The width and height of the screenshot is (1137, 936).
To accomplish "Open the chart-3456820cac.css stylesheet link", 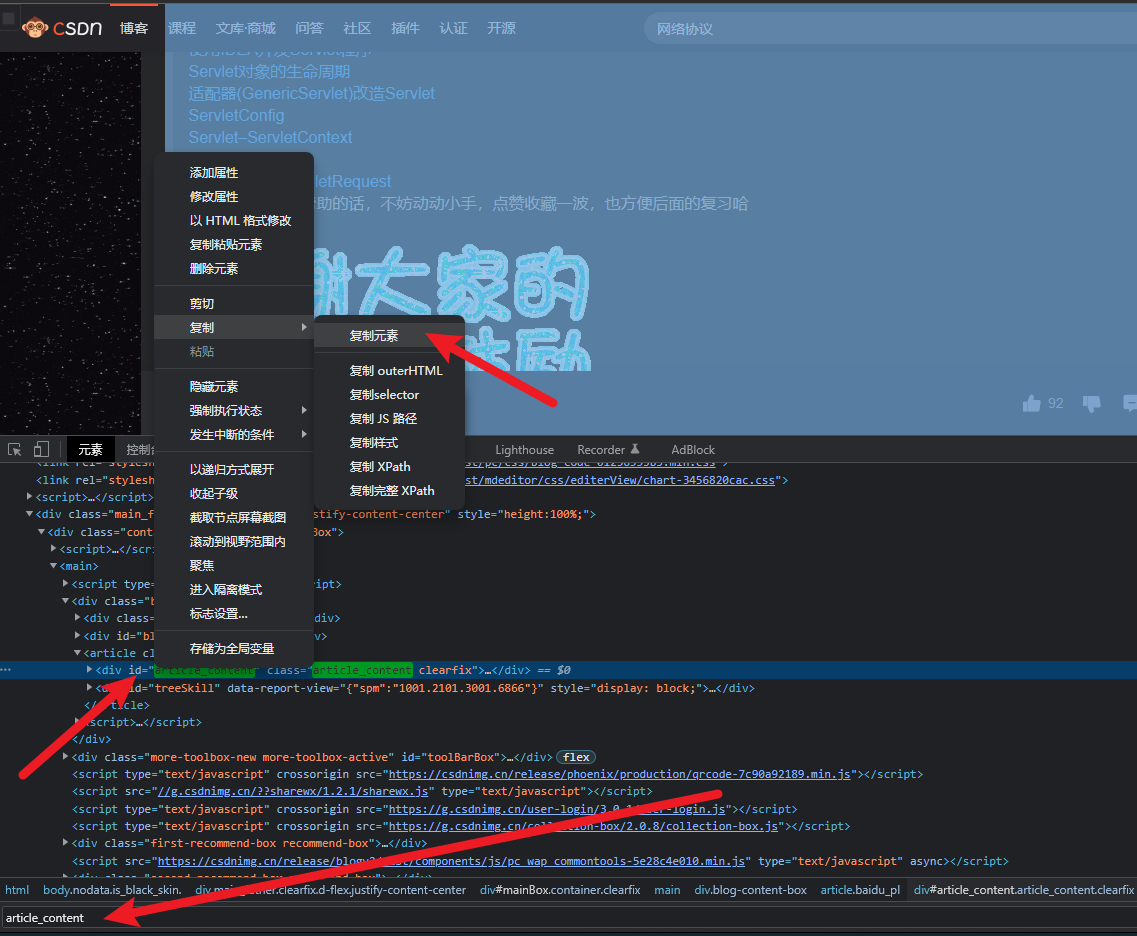I will (620, 480).
